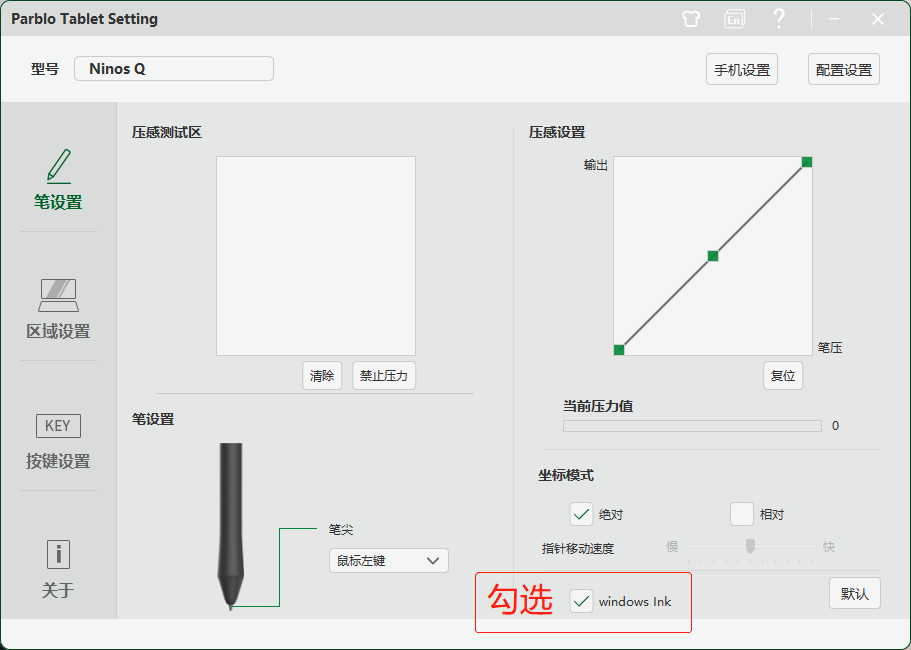Open 手机设置 phone settings
The image size is (911, 650).
tap(742, 70)
